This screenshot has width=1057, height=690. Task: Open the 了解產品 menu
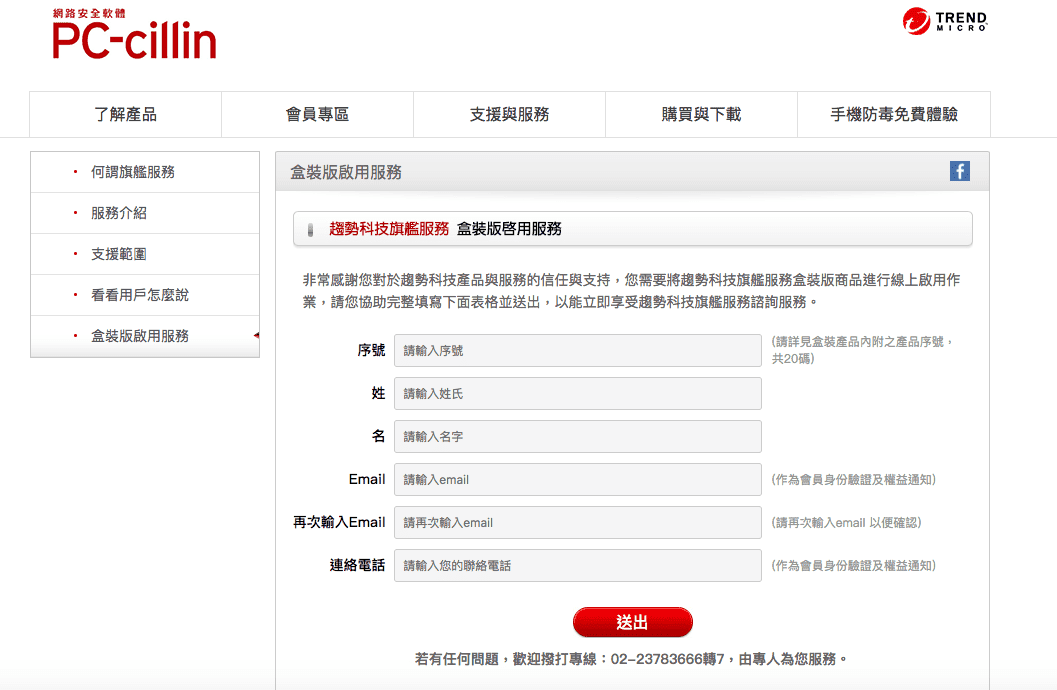click(x=125, y=115)
